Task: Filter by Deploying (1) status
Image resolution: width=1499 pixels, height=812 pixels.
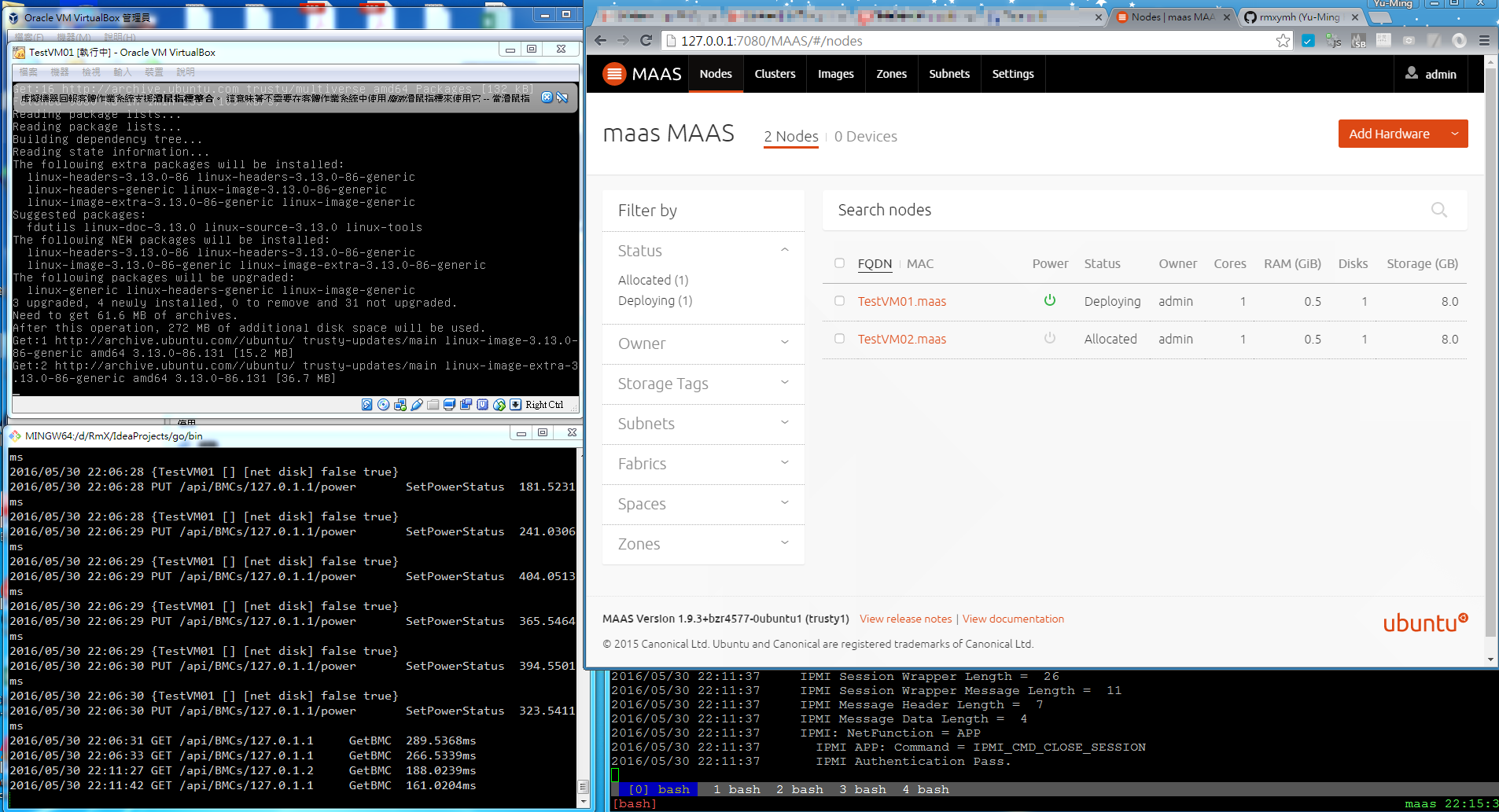Action: click(655, 300)
